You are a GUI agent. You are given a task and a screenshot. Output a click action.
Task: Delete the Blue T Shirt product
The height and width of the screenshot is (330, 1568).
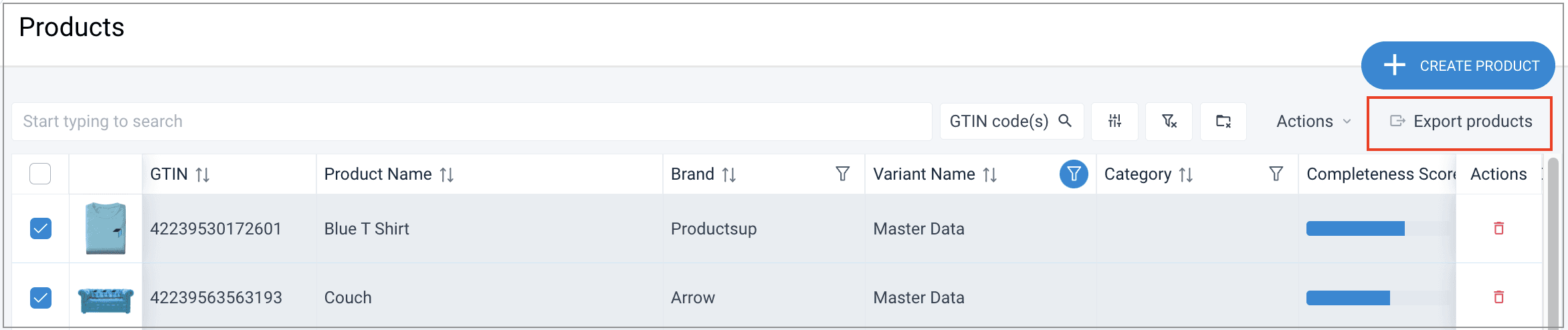(1498, 228)
